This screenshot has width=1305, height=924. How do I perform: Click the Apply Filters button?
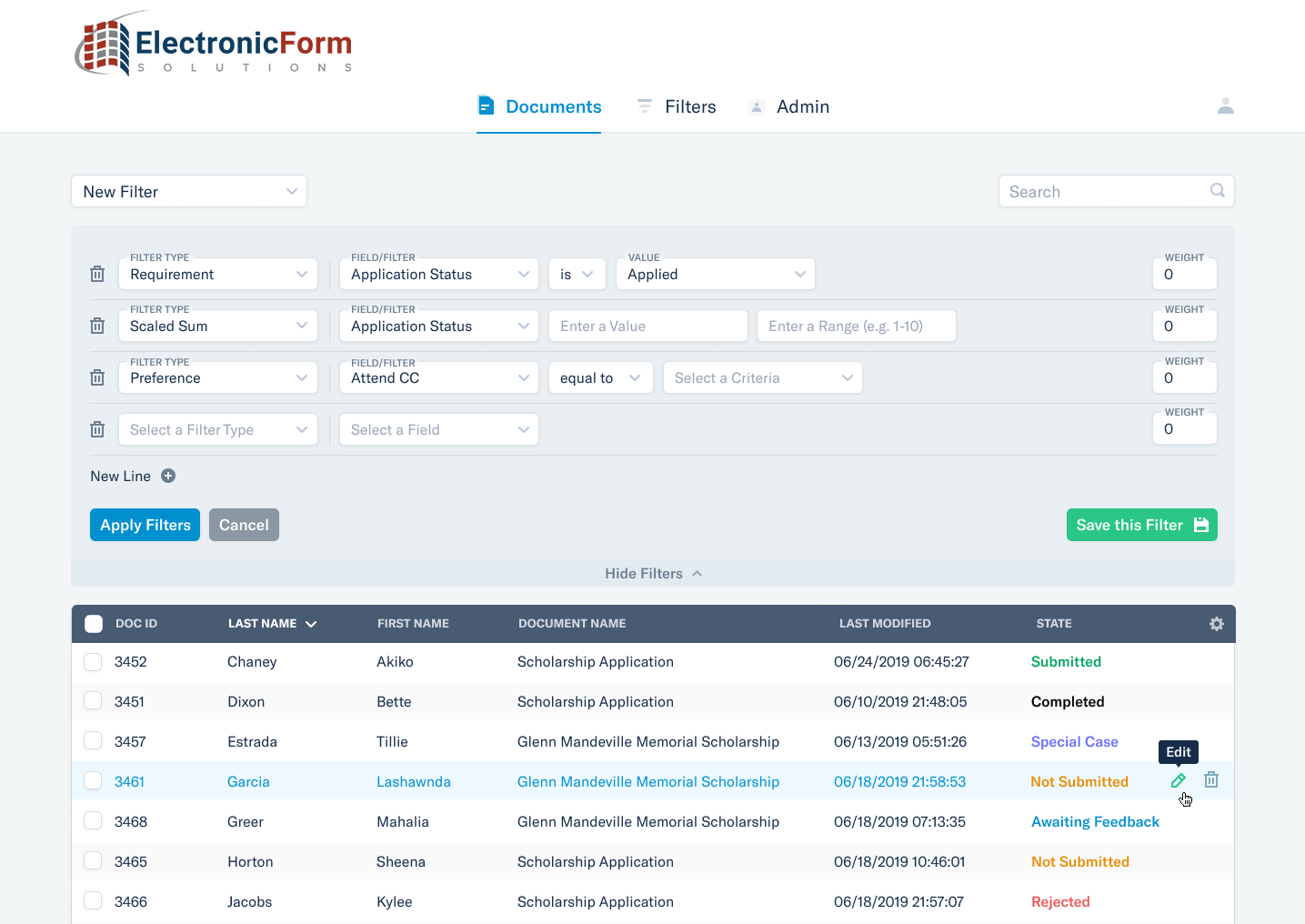145,524
